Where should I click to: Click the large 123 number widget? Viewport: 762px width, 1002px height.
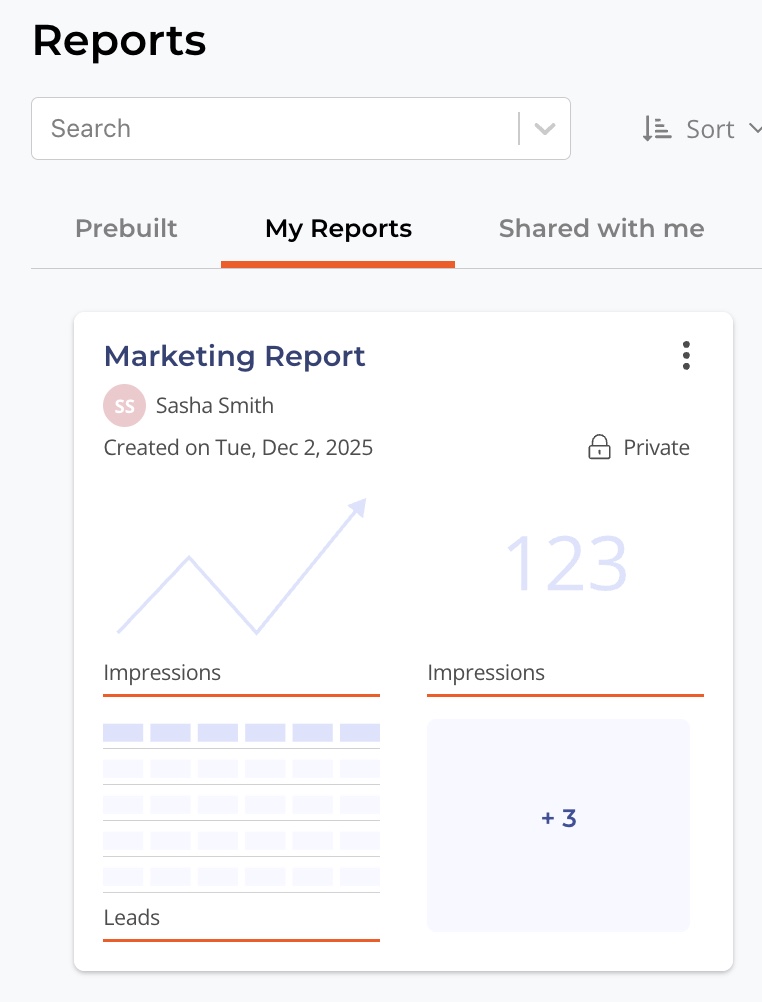tap(566, 563)
